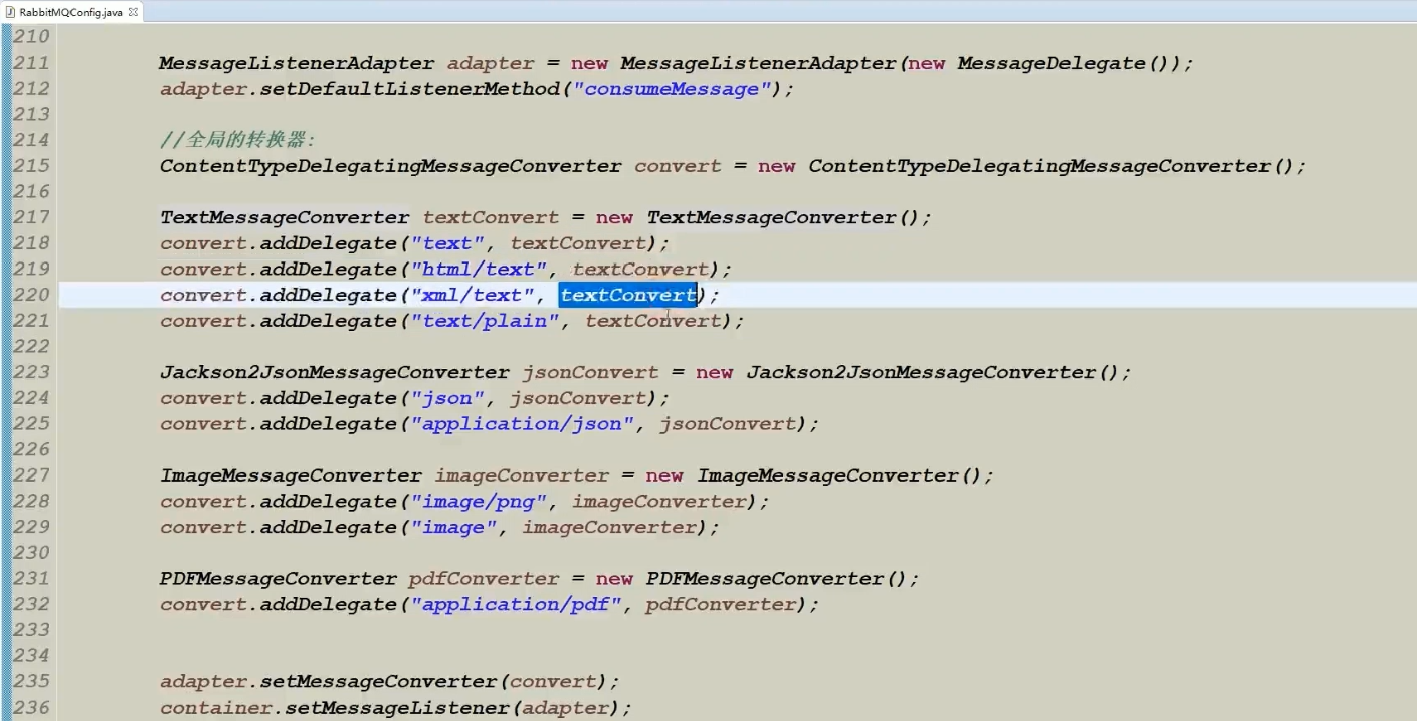Image resolution: width=1417 pixels, height=721 pixels.
Task: Click the Chinese comment on line 214
Action: (238, 140)
